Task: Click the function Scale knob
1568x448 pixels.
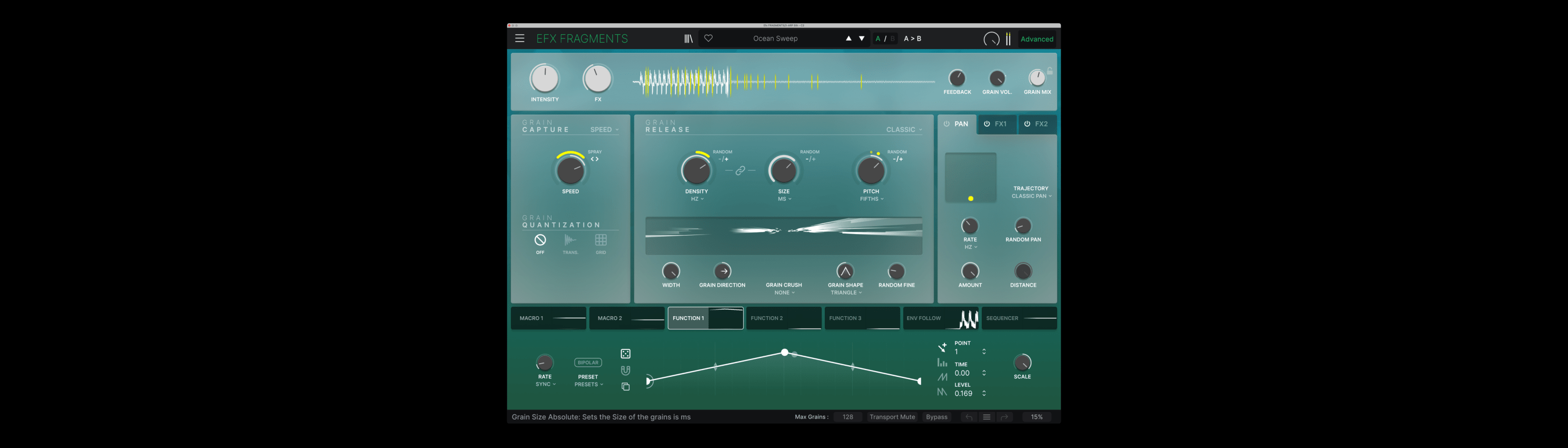Action: click(1023, 363)
